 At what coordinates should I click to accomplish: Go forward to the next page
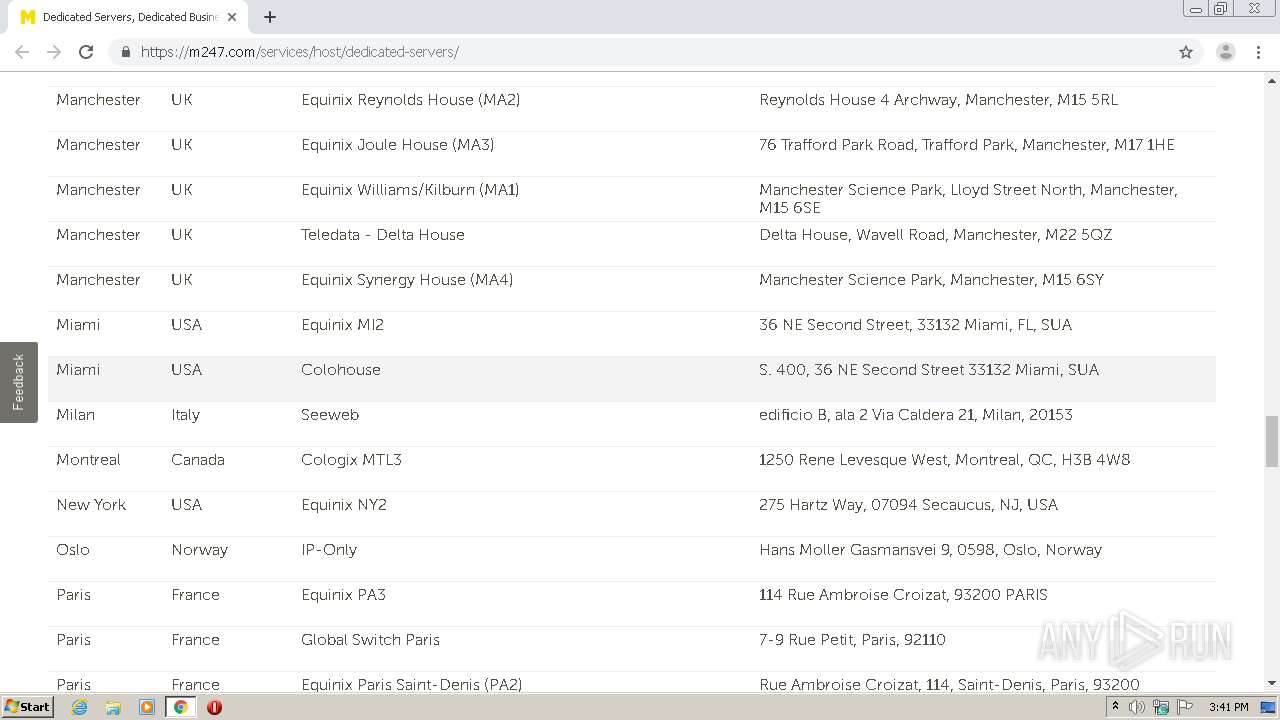tap(54, 52)
